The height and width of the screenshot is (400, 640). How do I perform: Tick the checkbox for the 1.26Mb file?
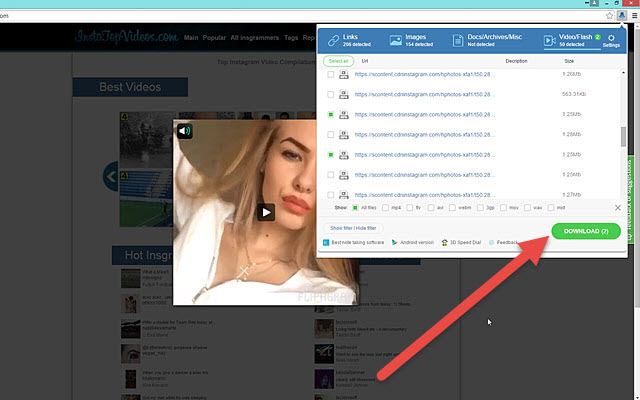coord(331,74)
